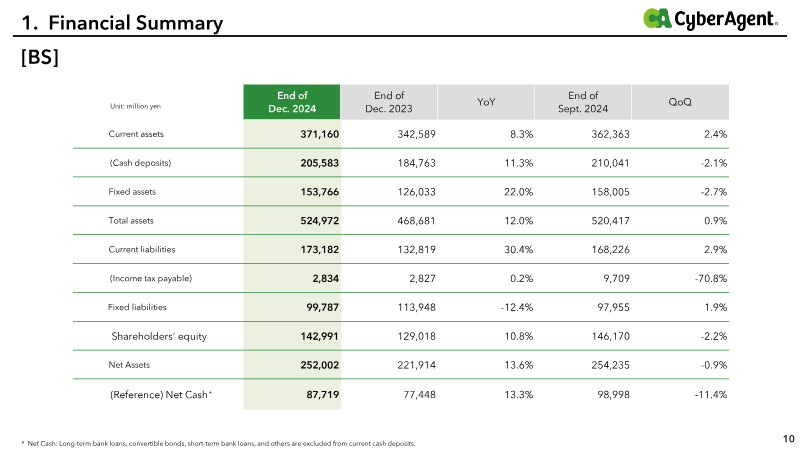Click the CyberAgent logo
This screenshot has width=800, height=450.
710,19
